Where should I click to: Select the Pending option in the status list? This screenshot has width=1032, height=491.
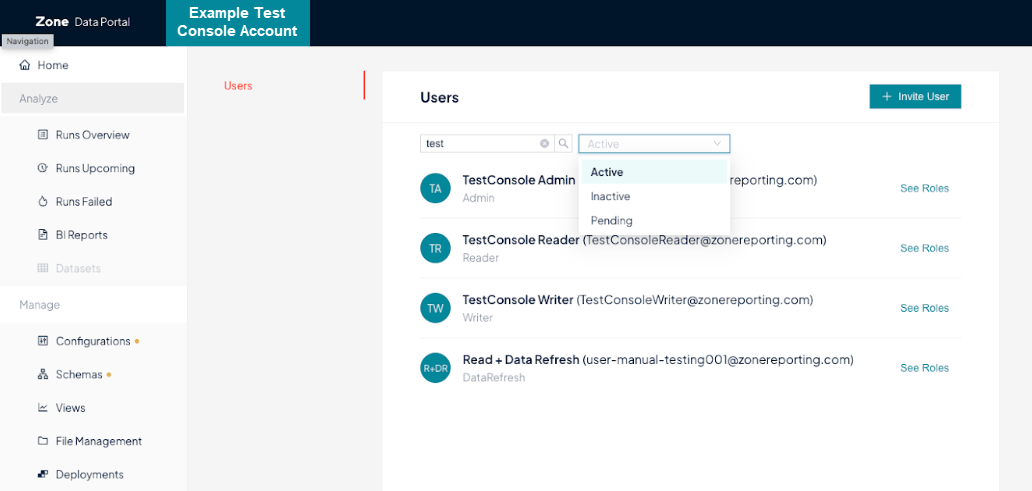click(654, 220)
